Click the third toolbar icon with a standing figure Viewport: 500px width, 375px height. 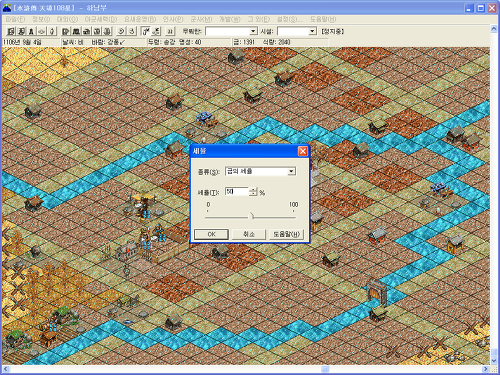(x=31, y=31)
